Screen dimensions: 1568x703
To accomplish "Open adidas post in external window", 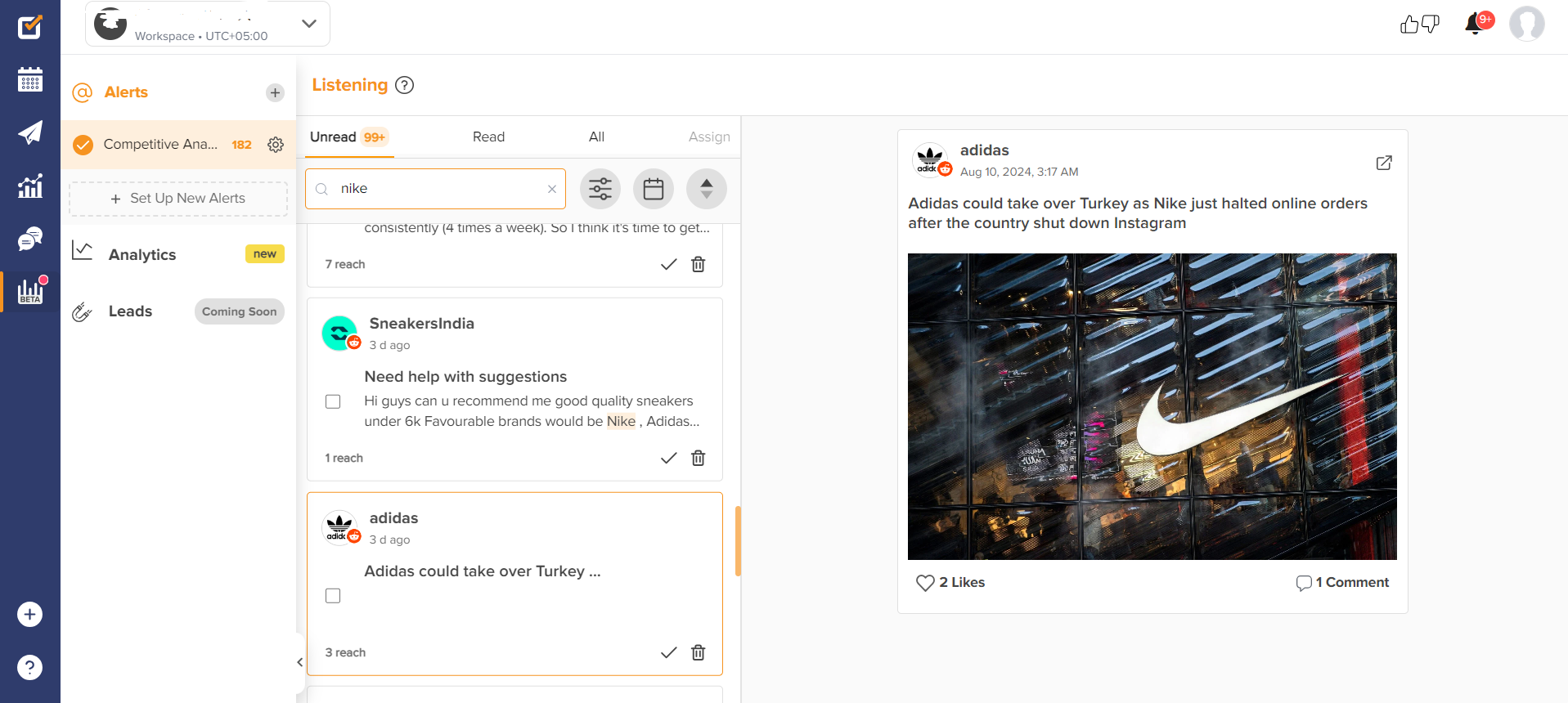I will (x=1384, y=163).
